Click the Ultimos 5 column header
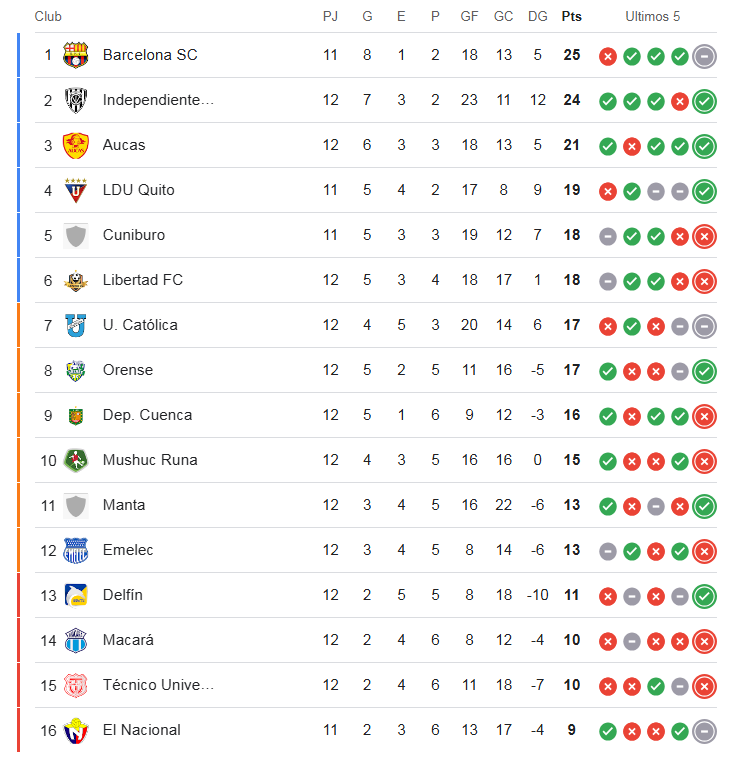Screen dimensions: 736x769 coord(652,17)
